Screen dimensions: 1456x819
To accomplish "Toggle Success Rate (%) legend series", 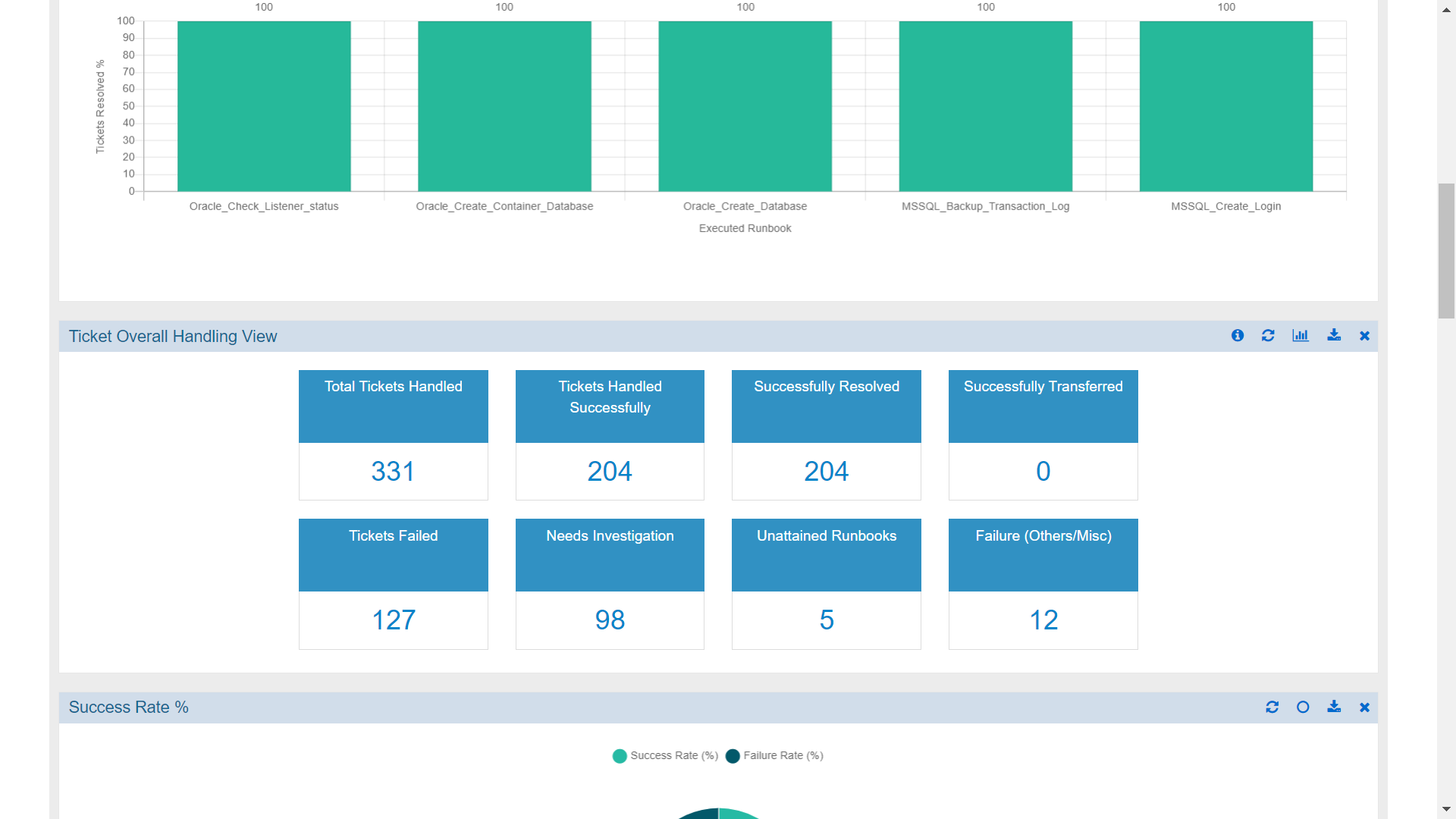I will tap(665, 755).
